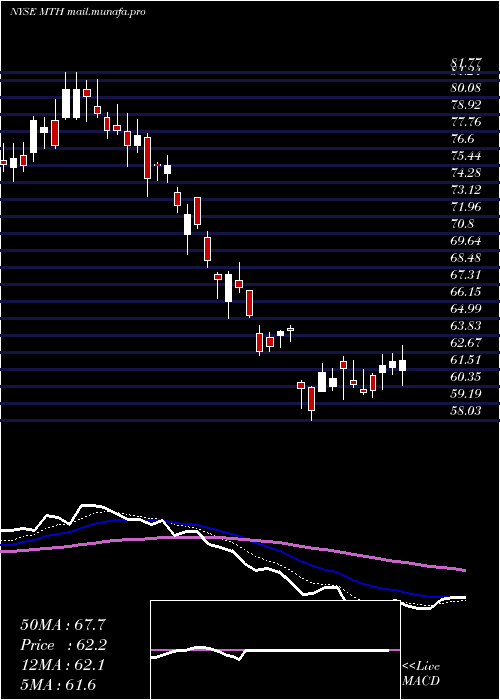This screenshot has width=500, height=700.
Task: Click the 75.44 price axis label
Action: (466, 156)
